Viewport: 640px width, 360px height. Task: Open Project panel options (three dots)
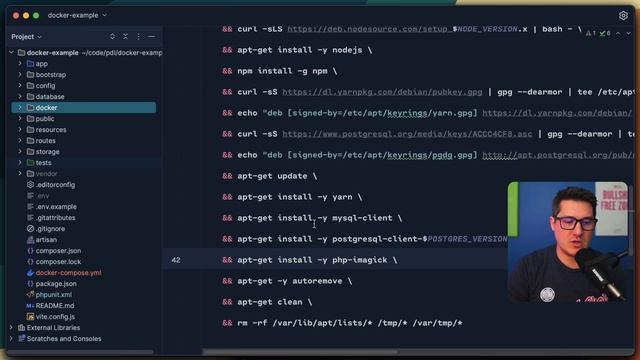click(138, 36)
